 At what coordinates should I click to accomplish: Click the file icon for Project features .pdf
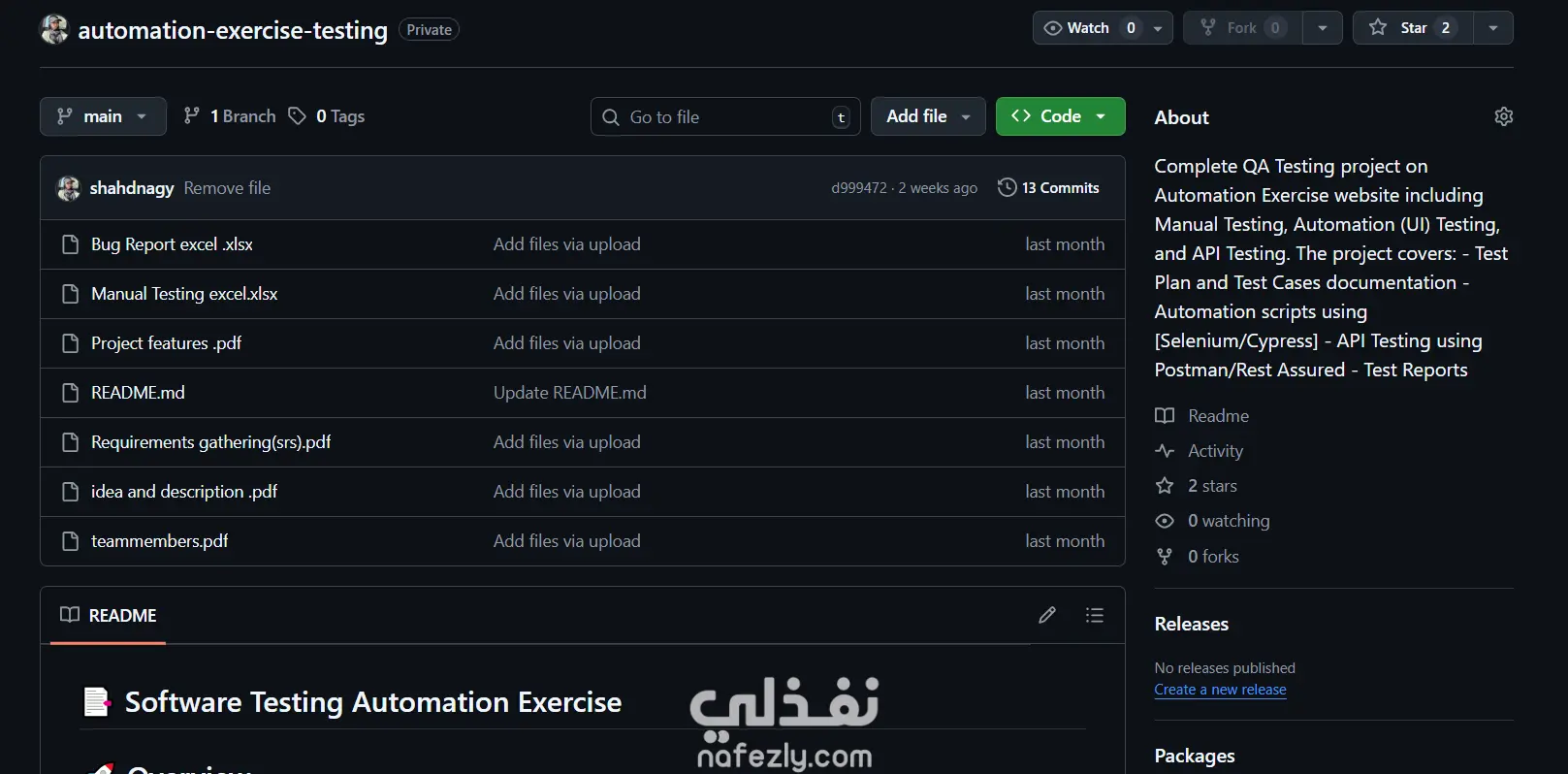[x=70, y=343]
